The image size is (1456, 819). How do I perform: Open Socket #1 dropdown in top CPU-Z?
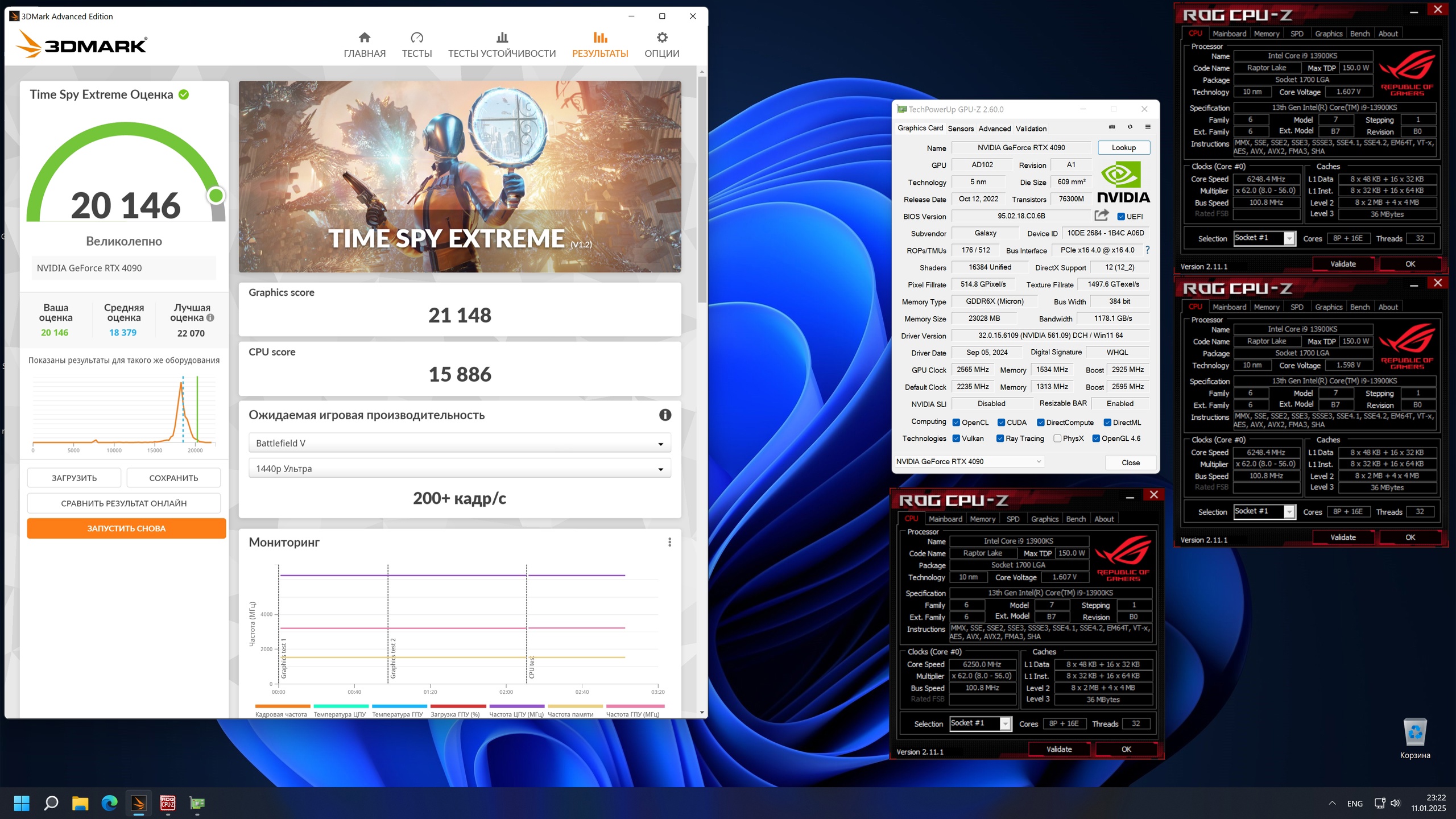click(1264, 238)
